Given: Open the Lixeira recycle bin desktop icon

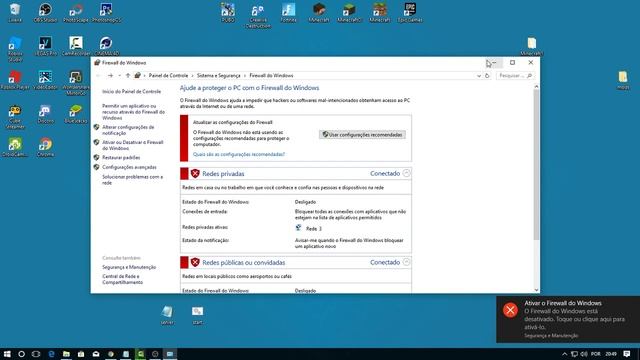Looking at the screenshot, I should [15, 12].
